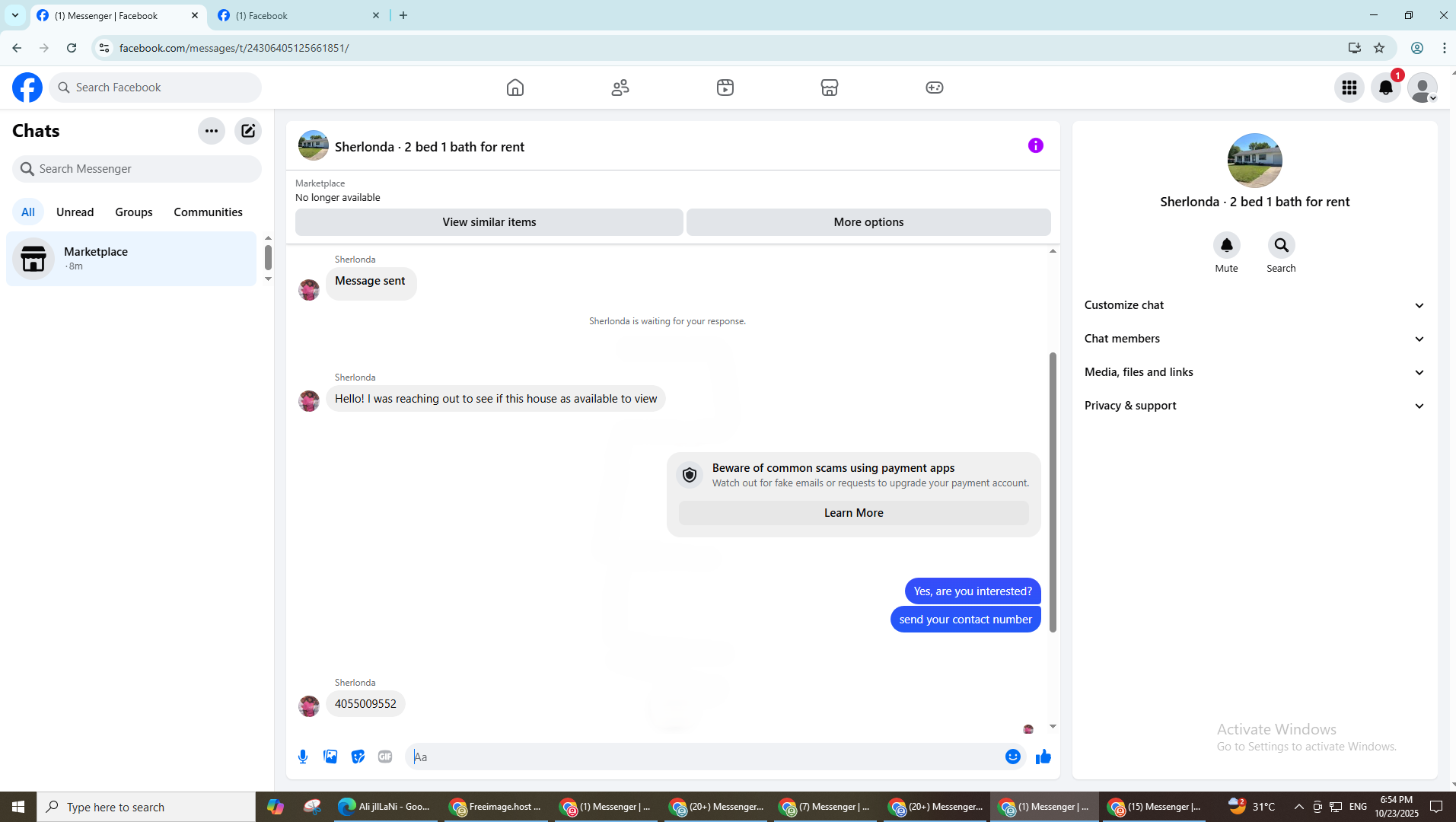The image size is (1456, 822).
Task: Click taskbar Type here to search box
Action: (146, 807)
